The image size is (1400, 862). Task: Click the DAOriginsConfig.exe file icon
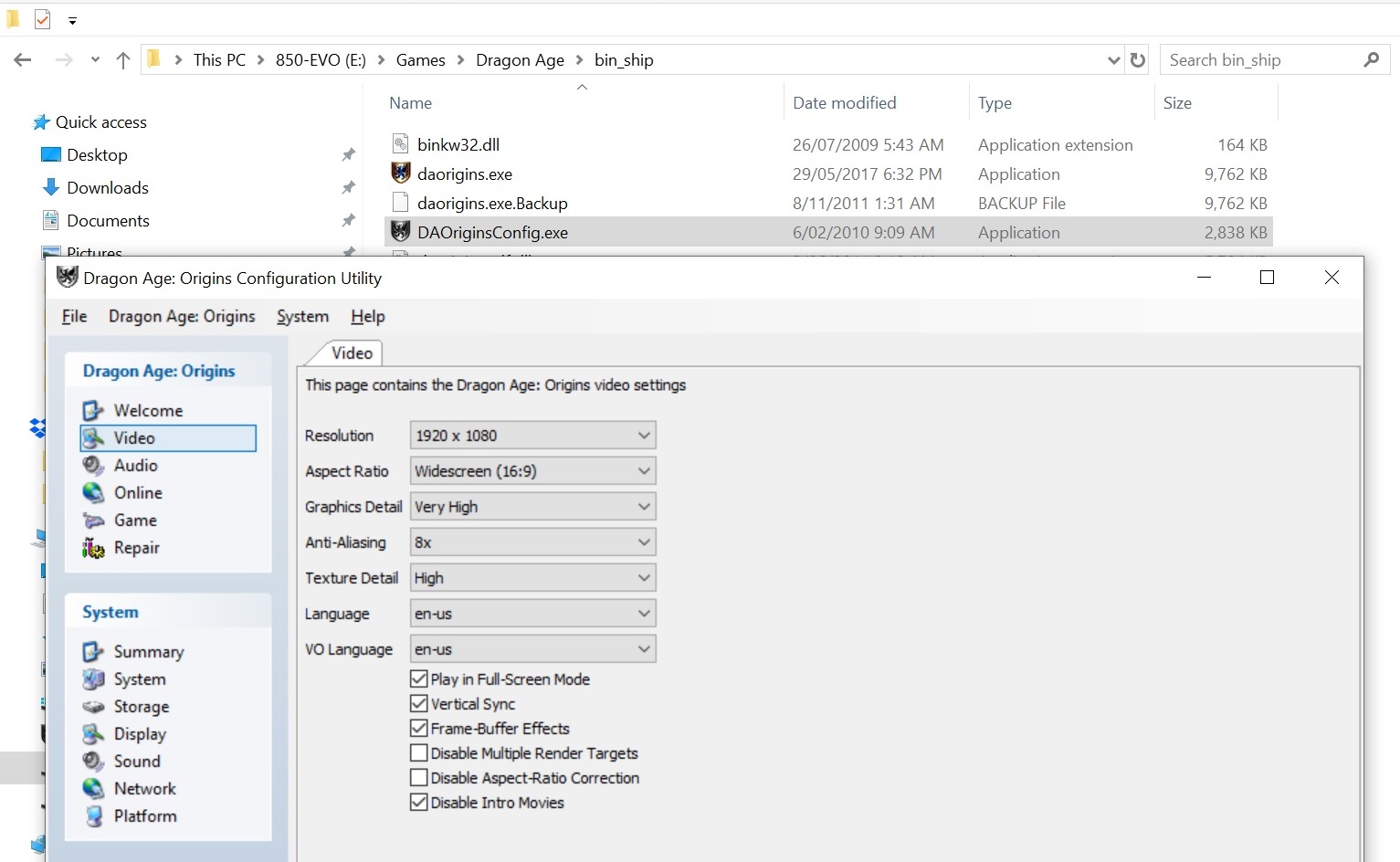[x=401, y=231]
